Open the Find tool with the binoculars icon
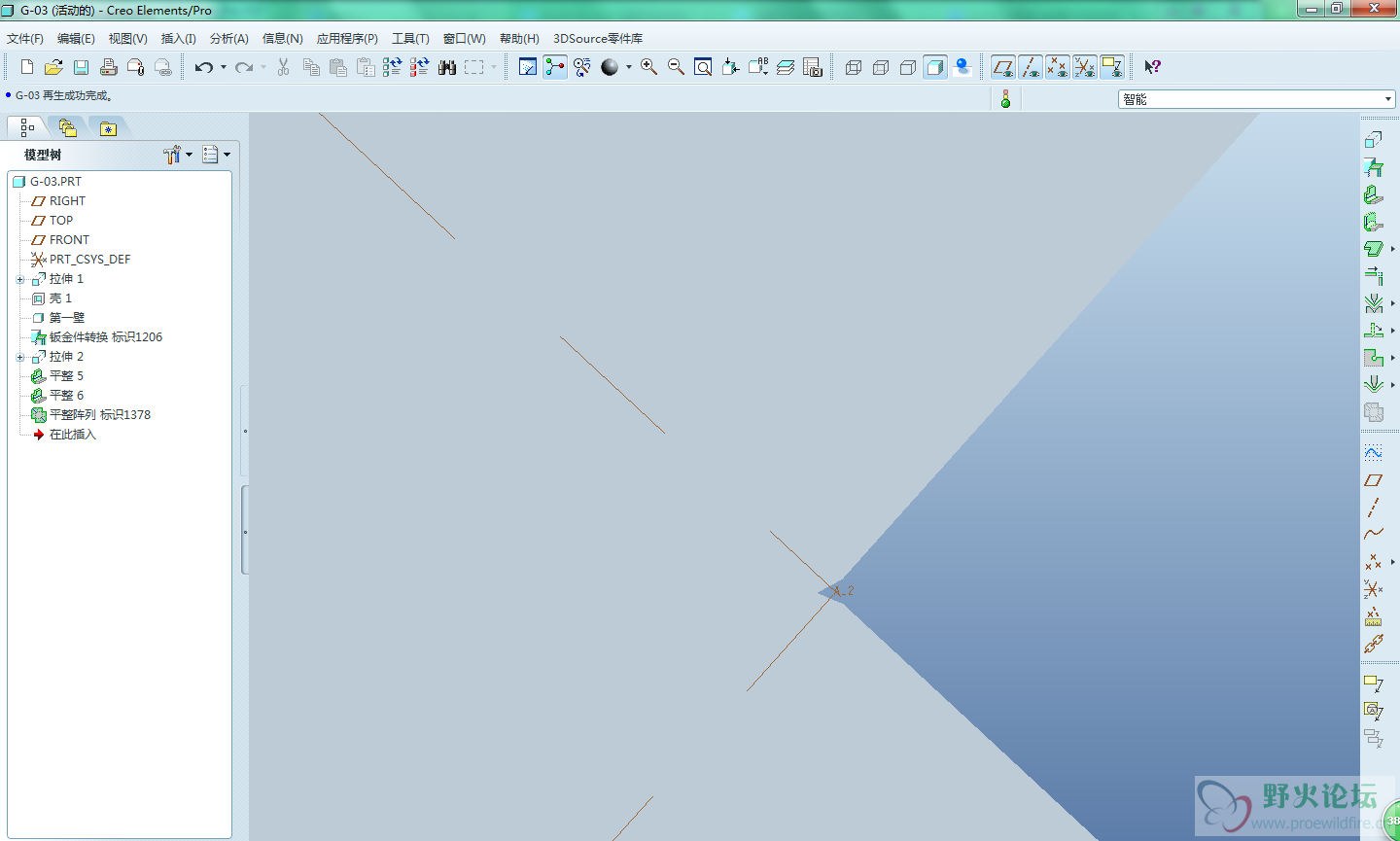Viewport: 1400px width, 841px height. point(447,67)
